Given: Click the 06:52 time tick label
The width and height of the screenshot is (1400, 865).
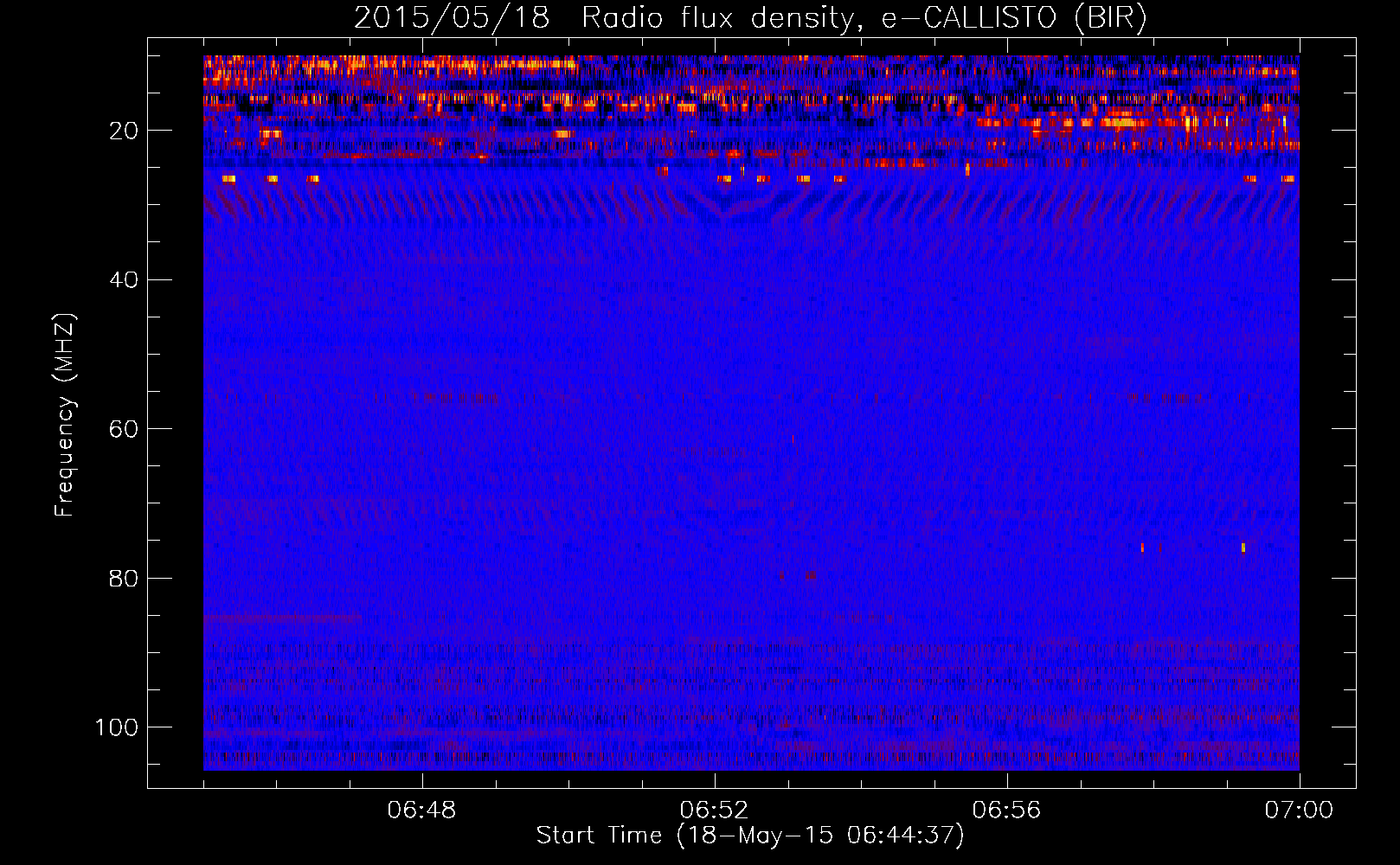Looking at the screenshot, I should click(715, 811).
